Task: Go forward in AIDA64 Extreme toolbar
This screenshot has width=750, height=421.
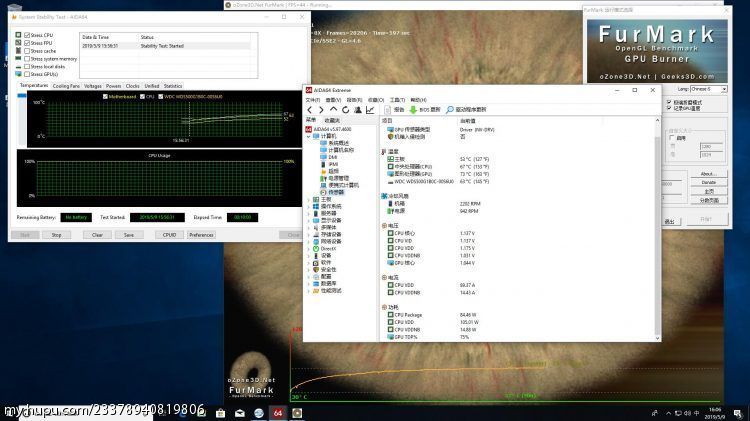Action: (x=321, y=110)
